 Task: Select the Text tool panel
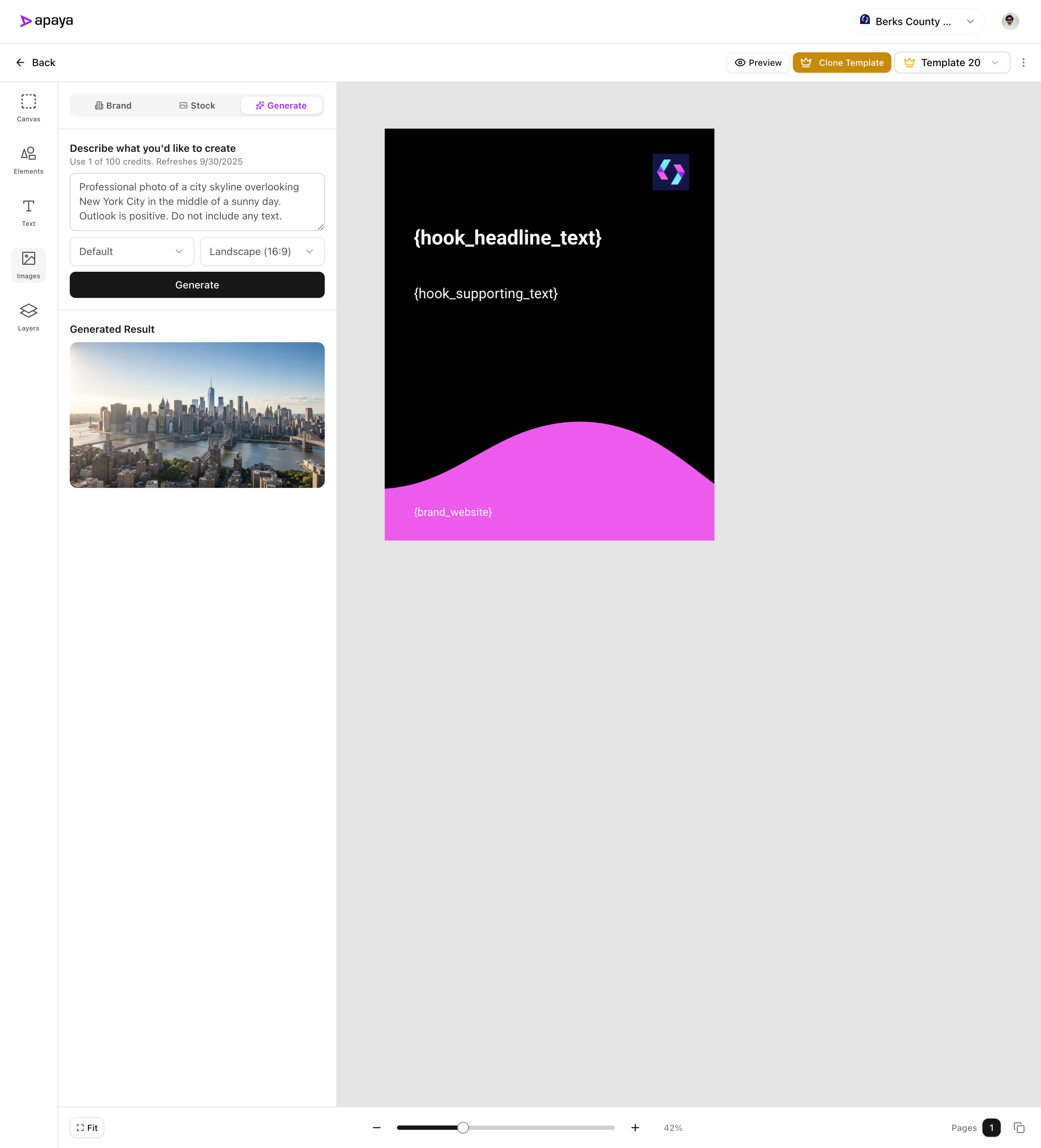pos(28,213)
